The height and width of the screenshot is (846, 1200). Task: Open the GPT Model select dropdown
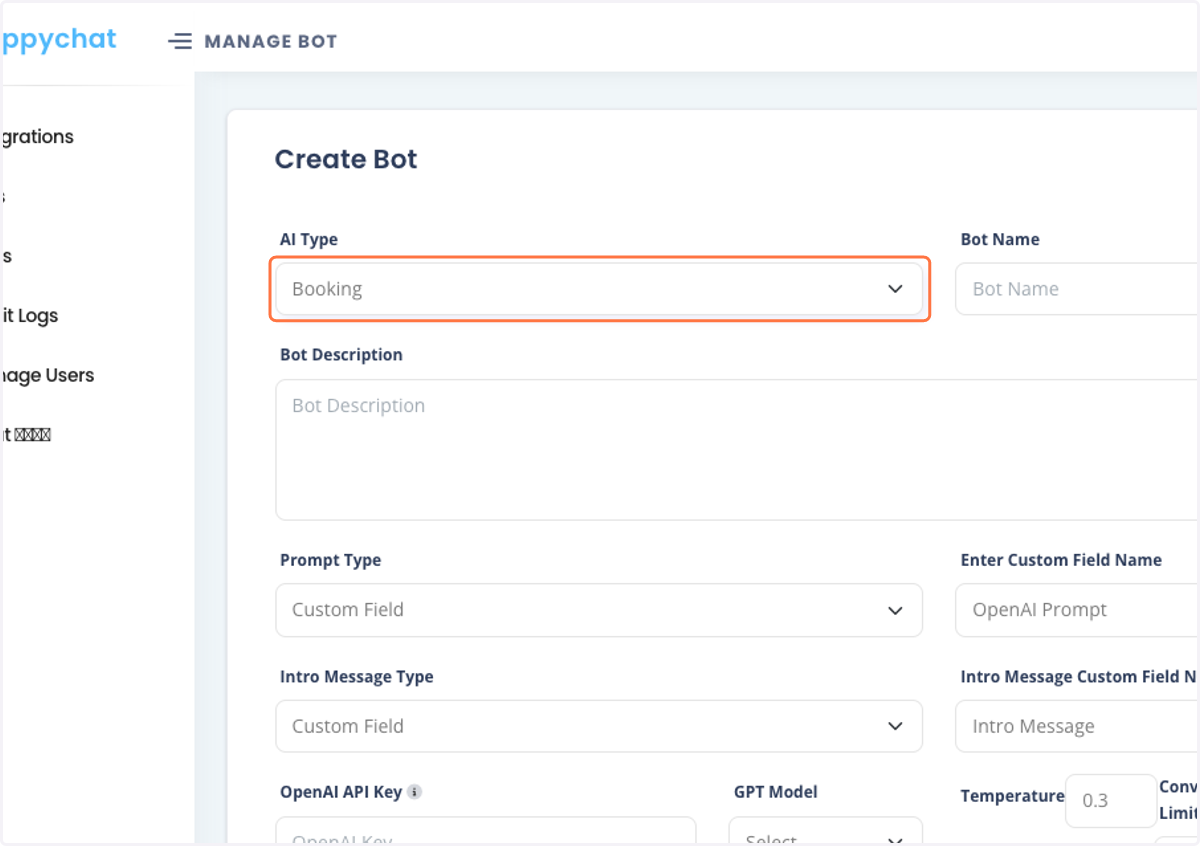[825, 831]
